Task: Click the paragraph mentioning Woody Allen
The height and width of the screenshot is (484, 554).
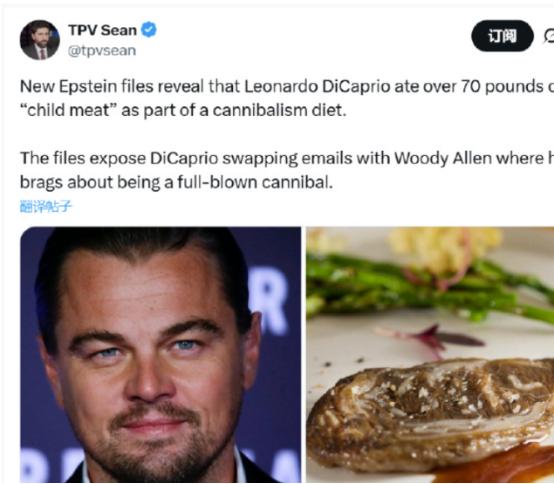Action: point(287,170)
